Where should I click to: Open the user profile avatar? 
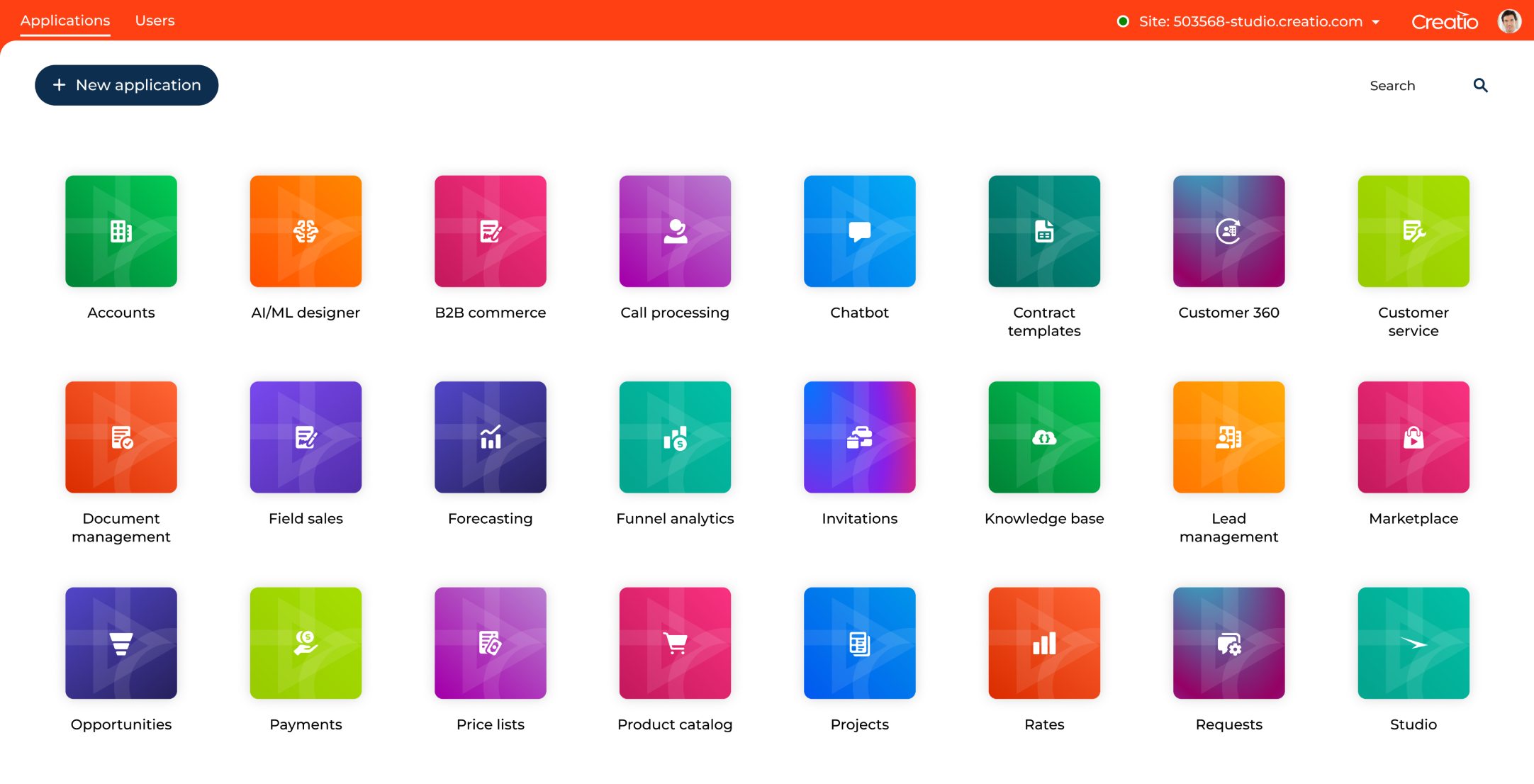point(1509,21)
